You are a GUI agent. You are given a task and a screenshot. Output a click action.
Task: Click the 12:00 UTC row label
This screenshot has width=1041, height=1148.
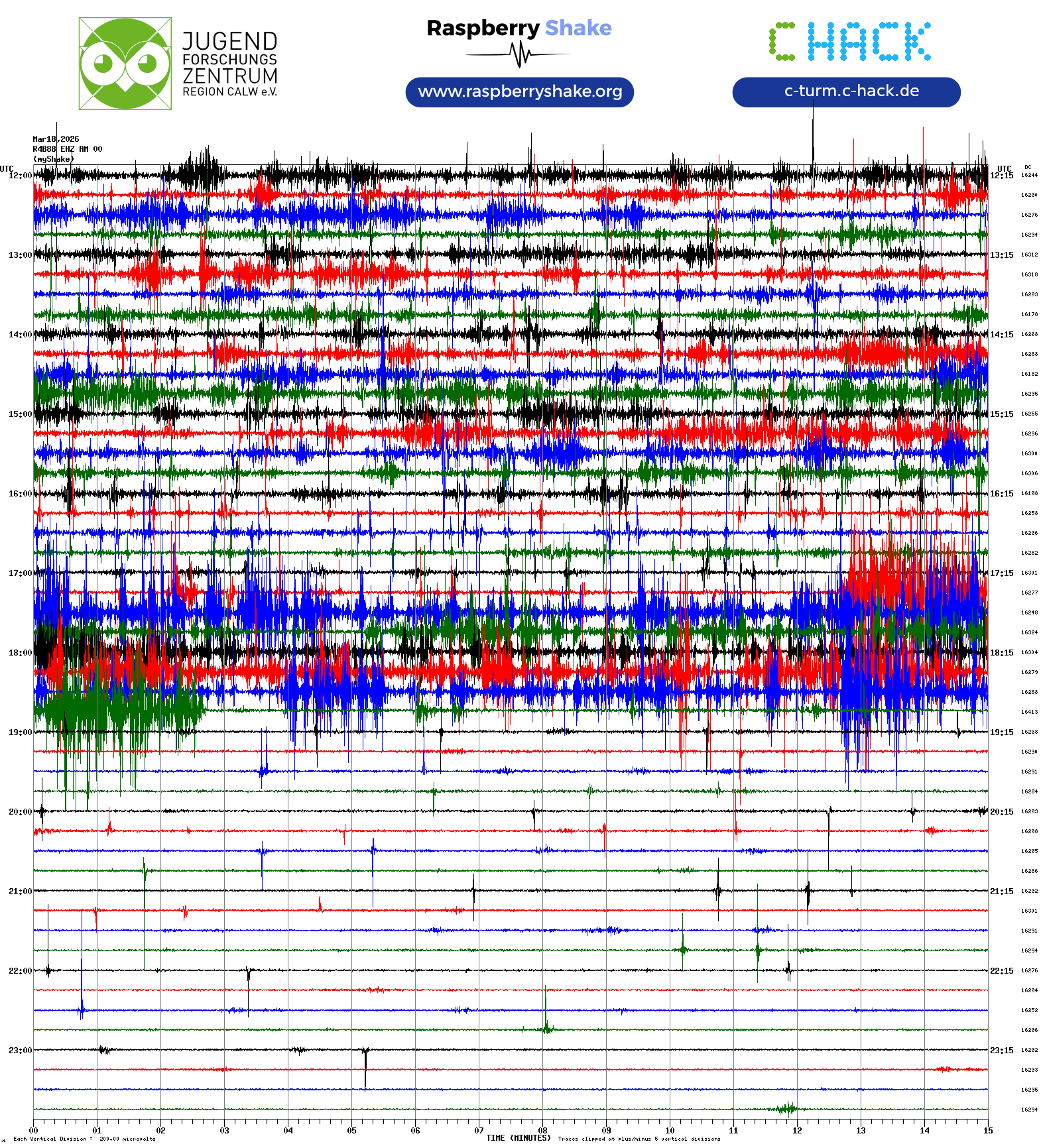[x=20, y=176]
